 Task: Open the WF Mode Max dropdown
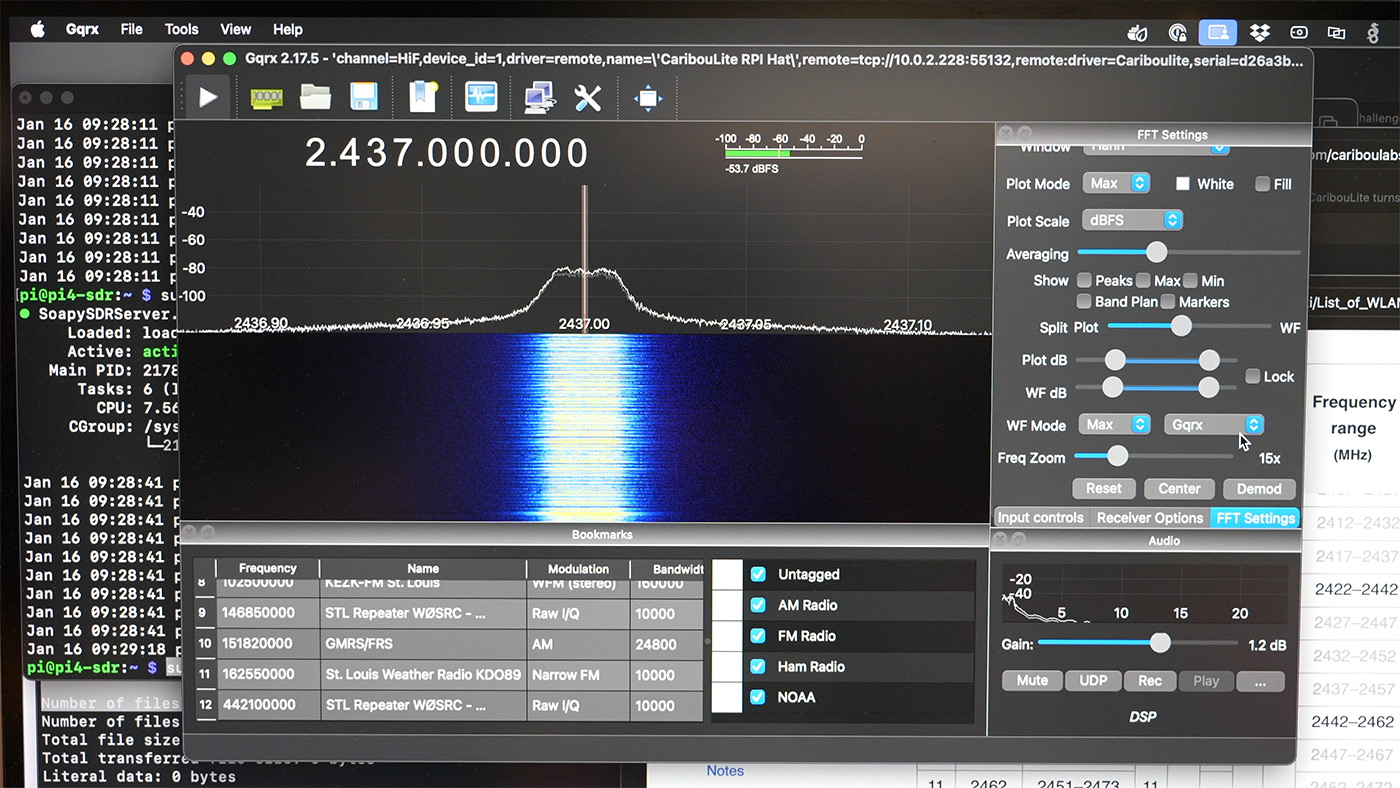coord(1115,425)
